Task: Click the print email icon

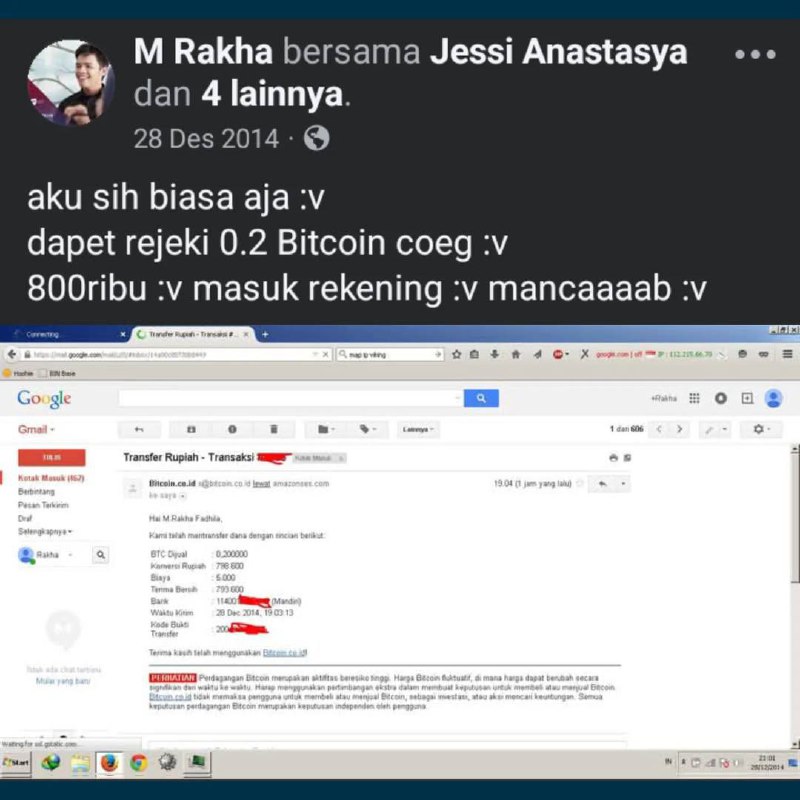Action: click(613, 458)
